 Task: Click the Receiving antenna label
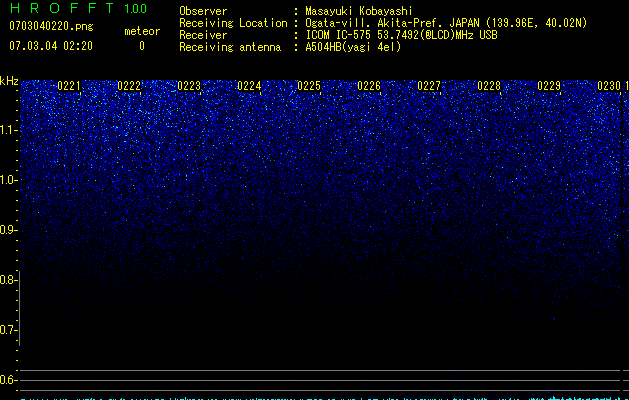230,47
